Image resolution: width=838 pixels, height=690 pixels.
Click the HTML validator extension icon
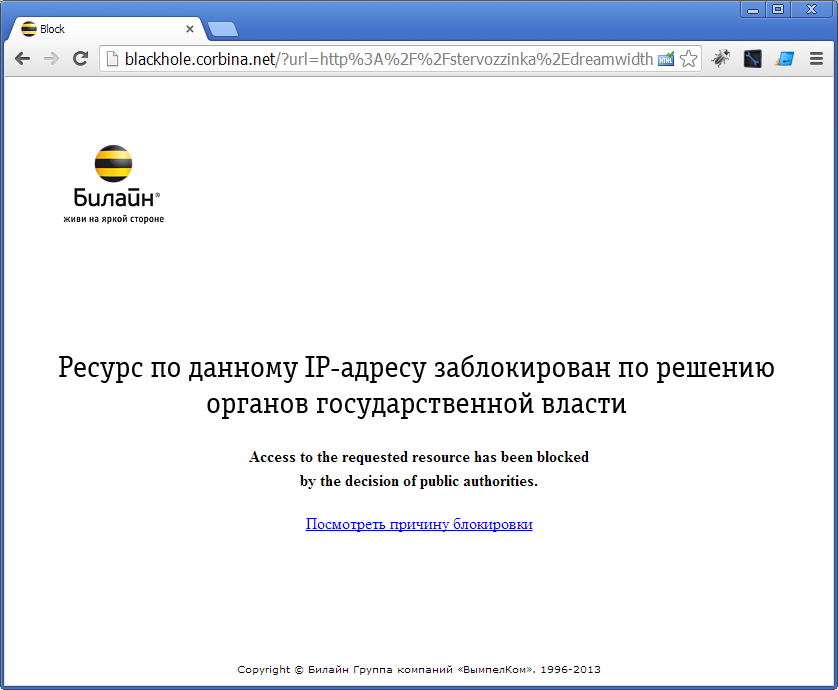coord(665,59)
